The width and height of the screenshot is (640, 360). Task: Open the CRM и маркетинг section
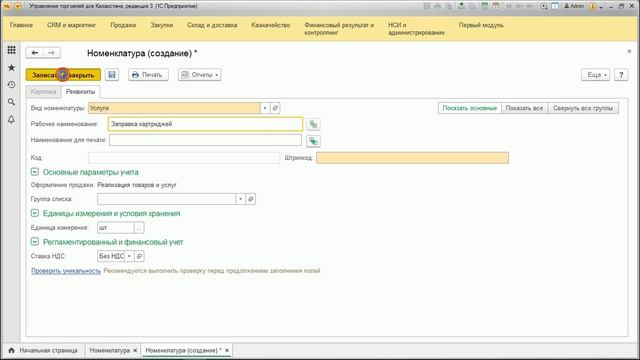[x=71, y=25]
